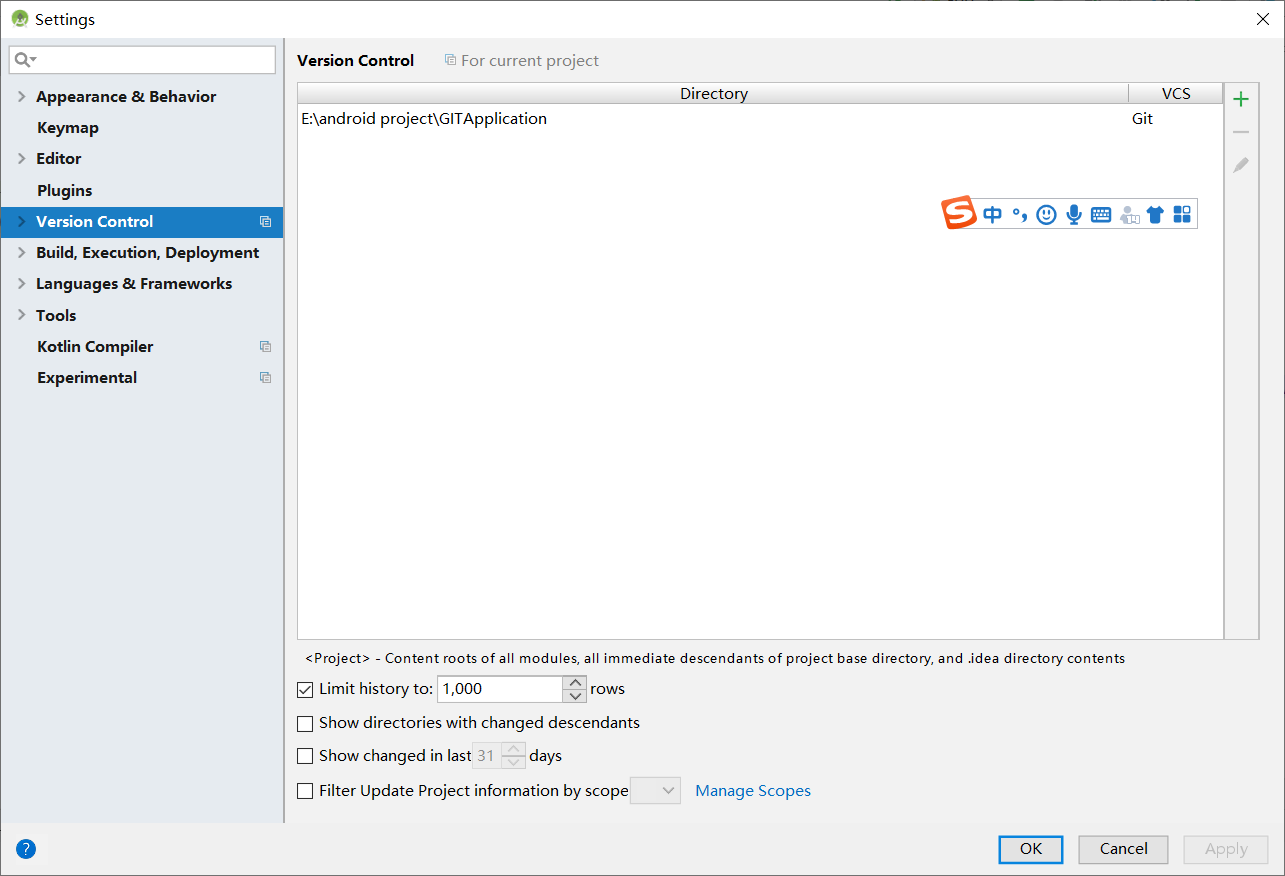Enable Show directories with changed descendants
The width and height of the screenshot is (1285, 876).
[x=305, y=723]
